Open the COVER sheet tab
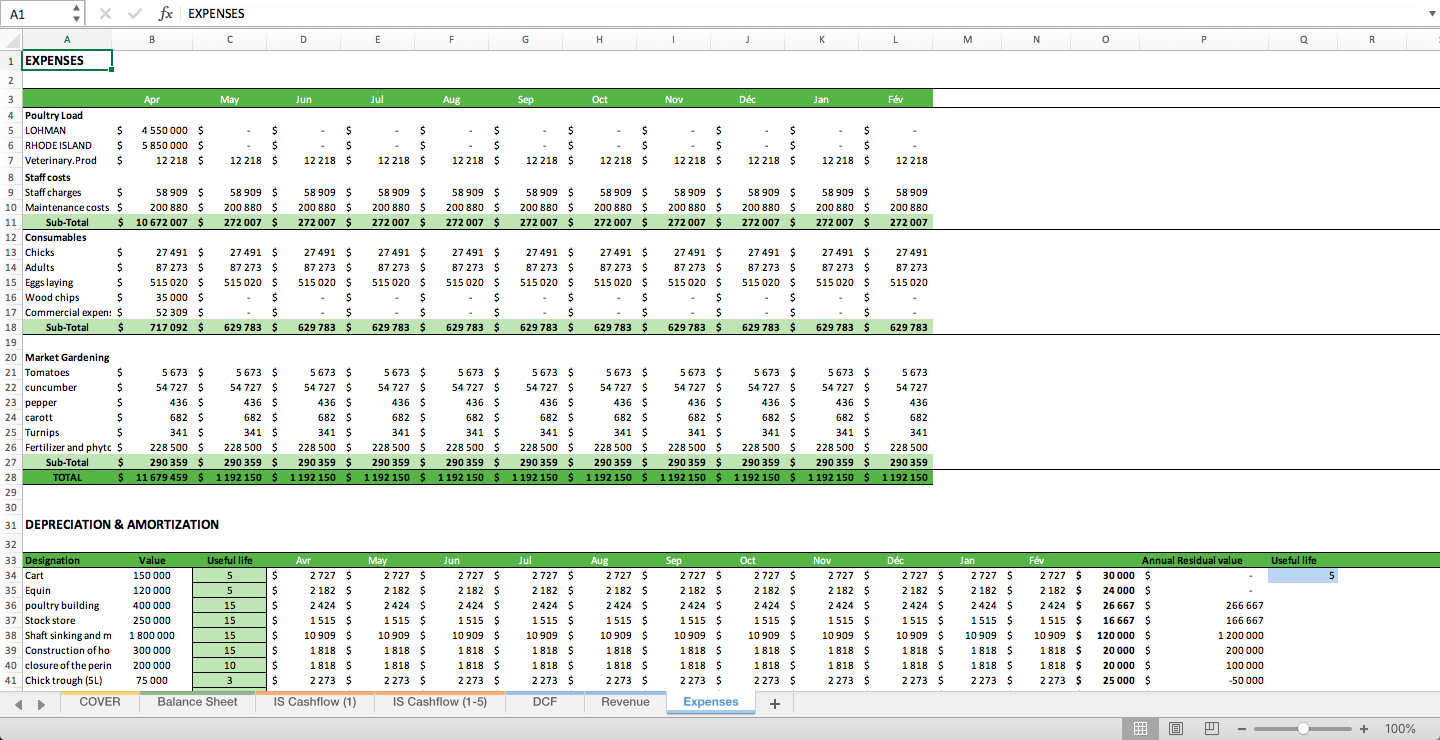The width and height of the screenshot is (1440, 740). tap(100, 702)
